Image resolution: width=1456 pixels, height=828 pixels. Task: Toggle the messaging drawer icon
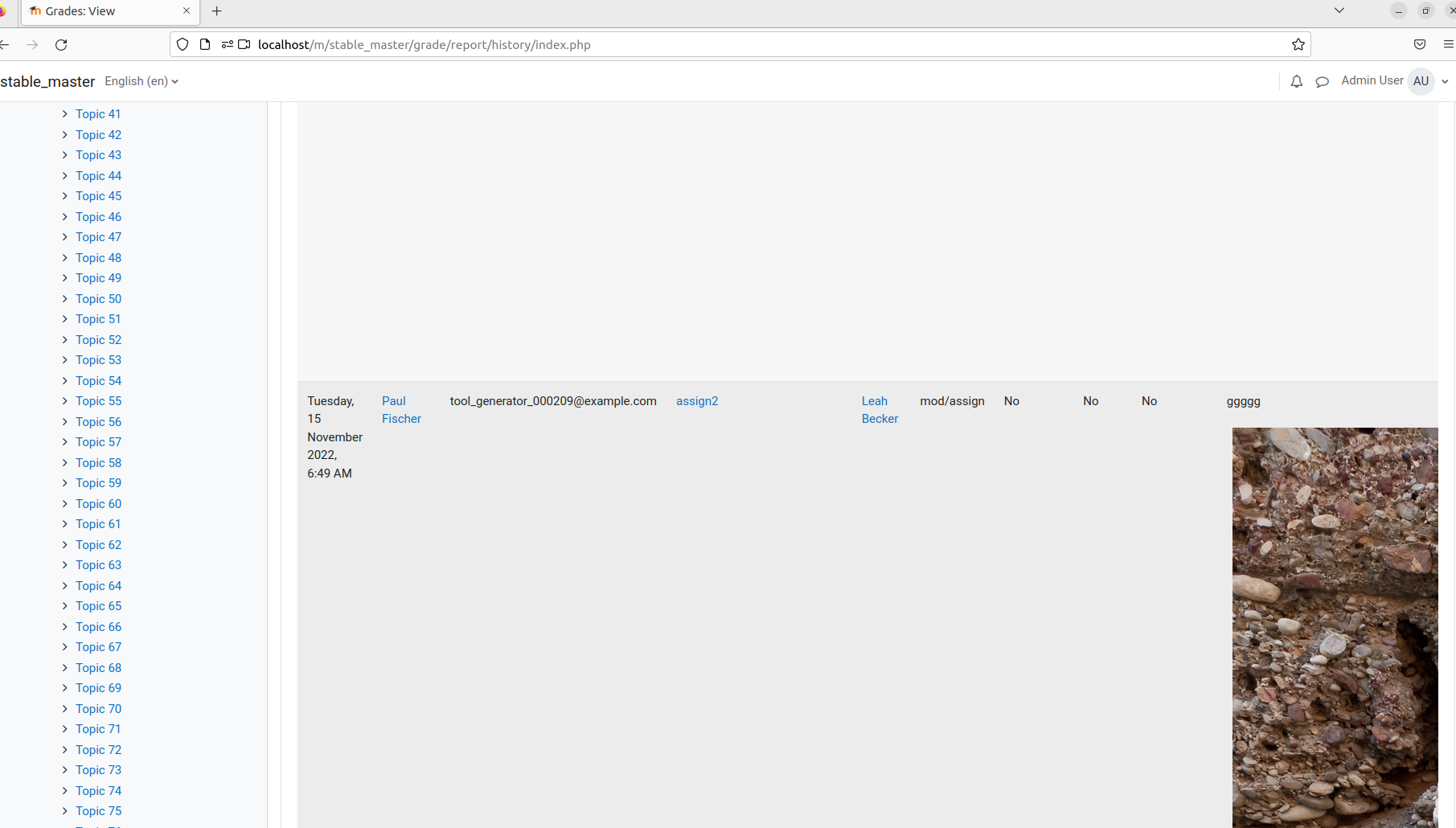[x=1322, y=81]
